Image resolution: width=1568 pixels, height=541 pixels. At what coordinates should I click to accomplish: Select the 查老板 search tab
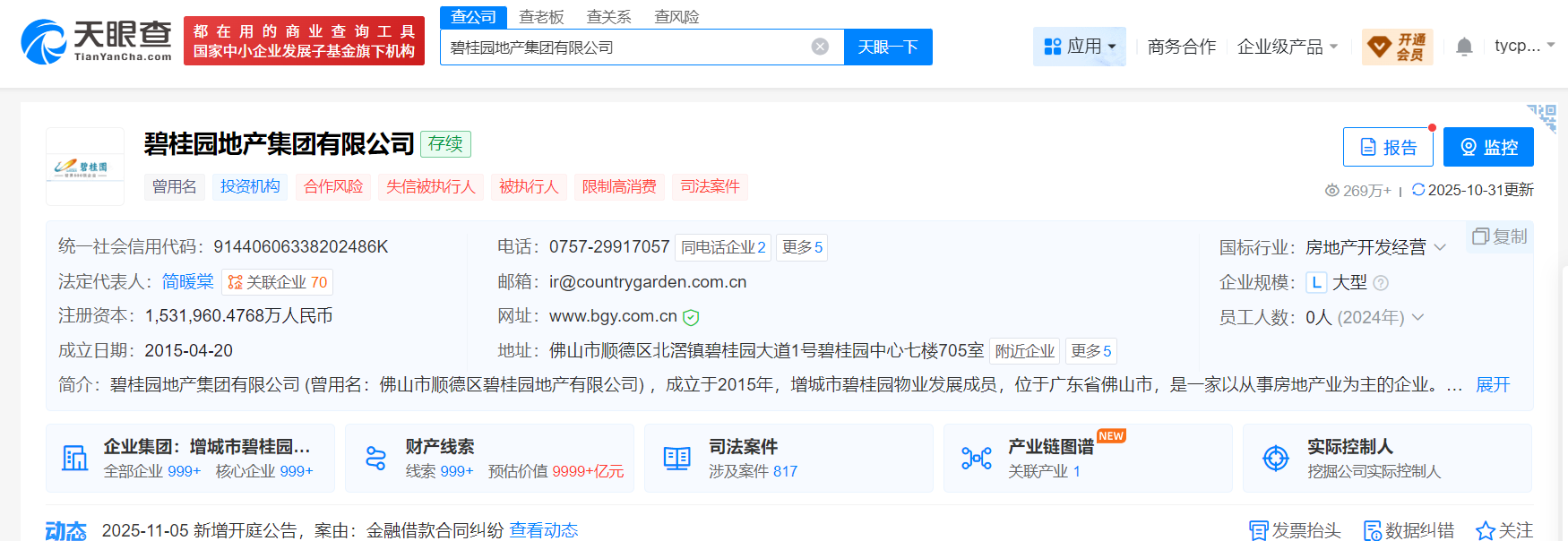pos(541,17)
